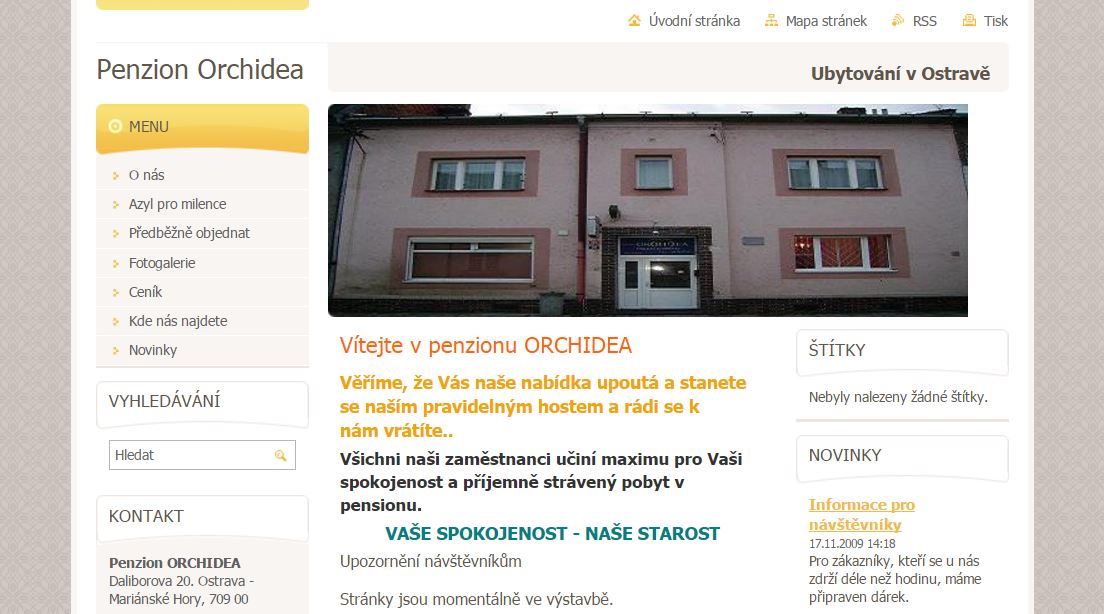
Task: Click the arrow bullet beside O nás
Action: click(115, 175)
